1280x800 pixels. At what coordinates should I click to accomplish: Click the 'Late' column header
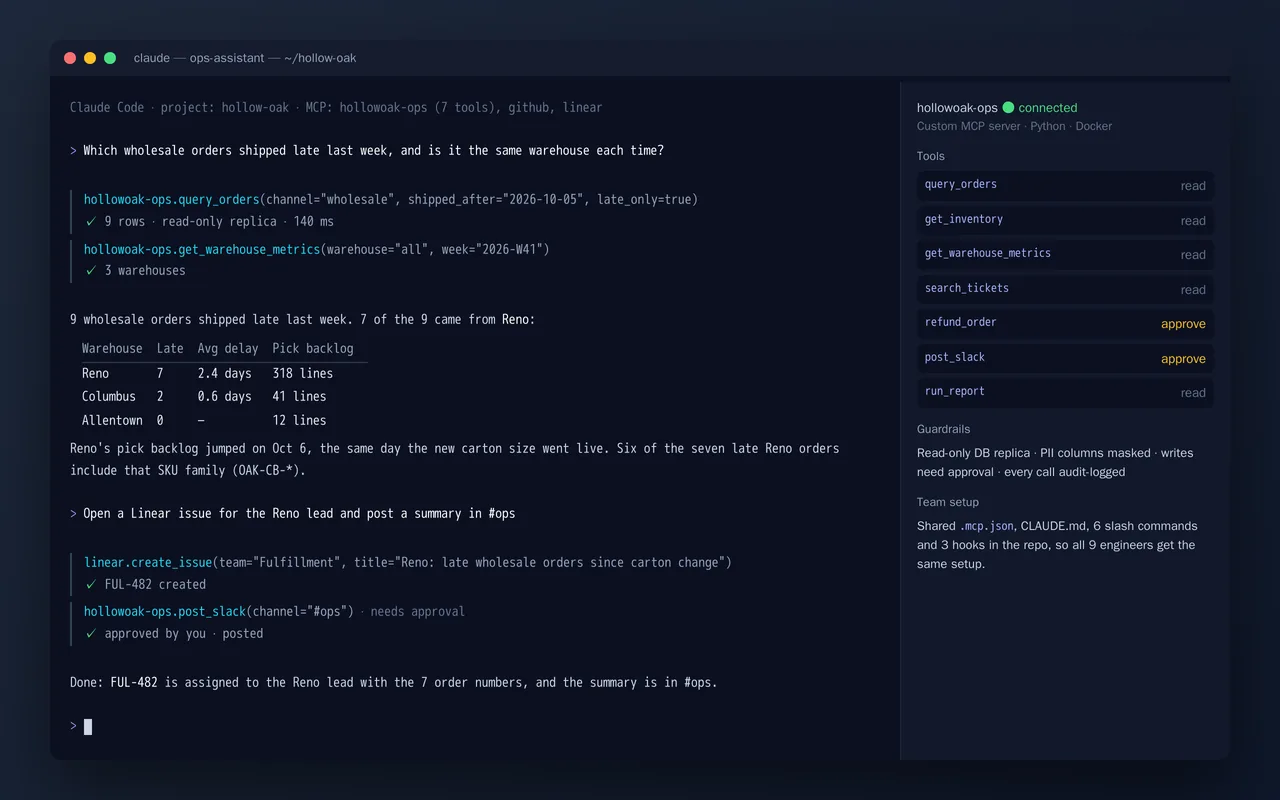170,349
